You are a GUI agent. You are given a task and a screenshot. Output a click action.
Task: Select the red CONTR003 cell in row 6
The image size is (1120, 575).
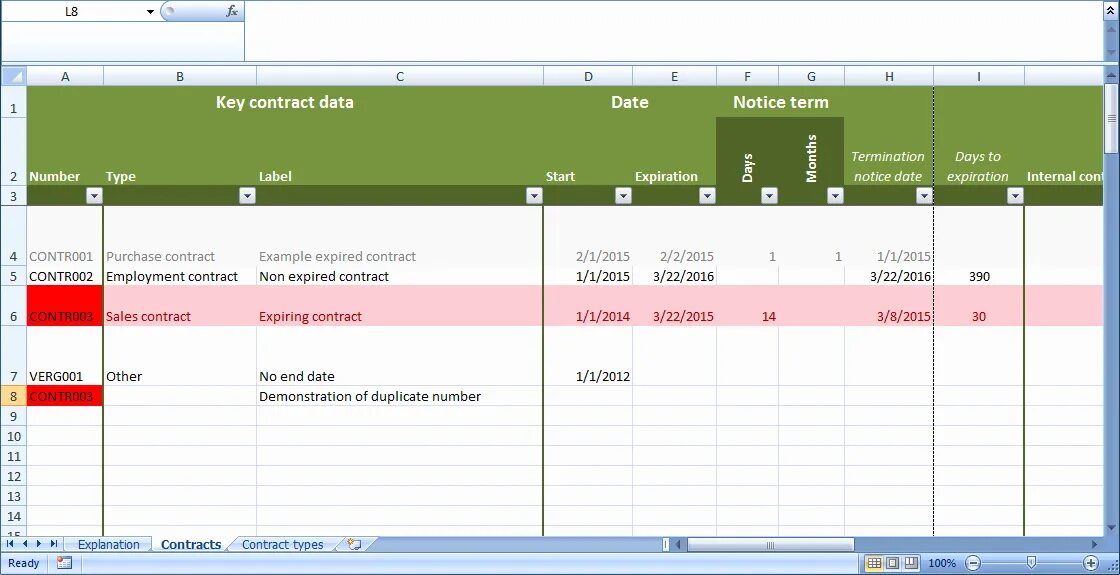[x=65, y=306]
